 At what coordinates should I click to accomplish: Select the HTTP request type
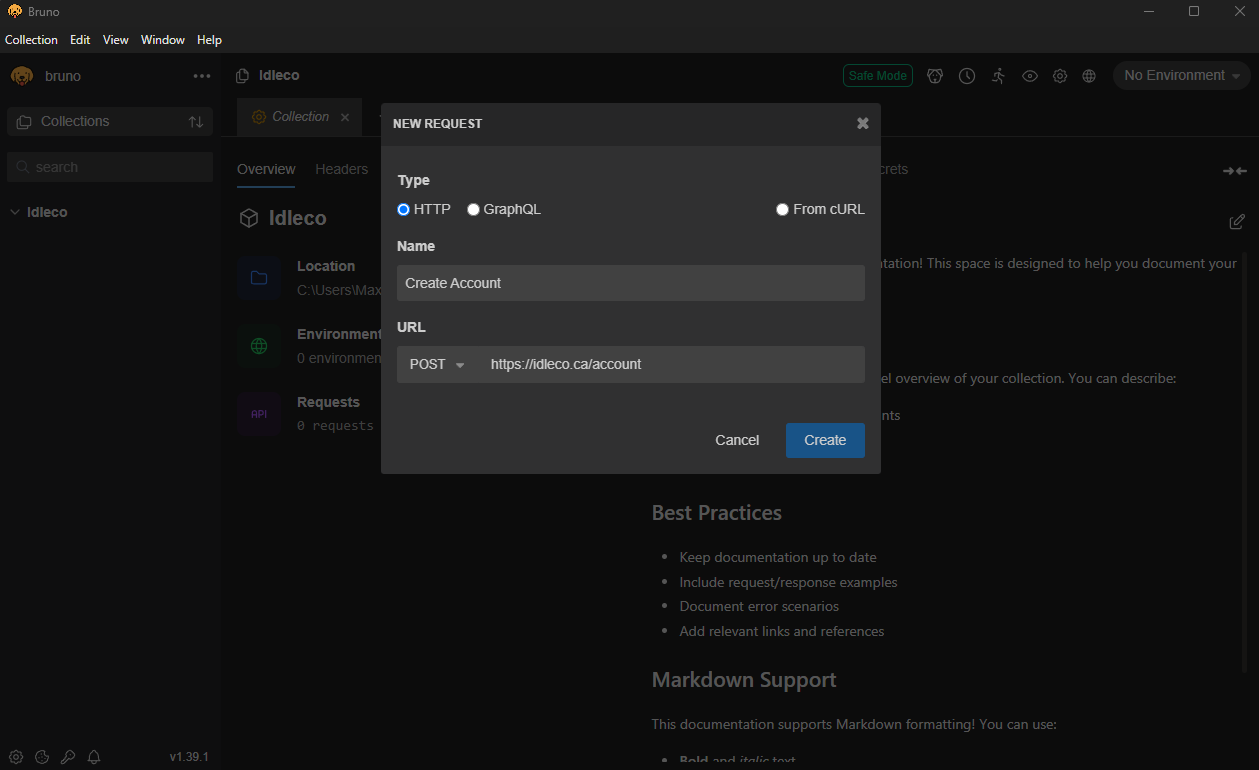point(404,210)
